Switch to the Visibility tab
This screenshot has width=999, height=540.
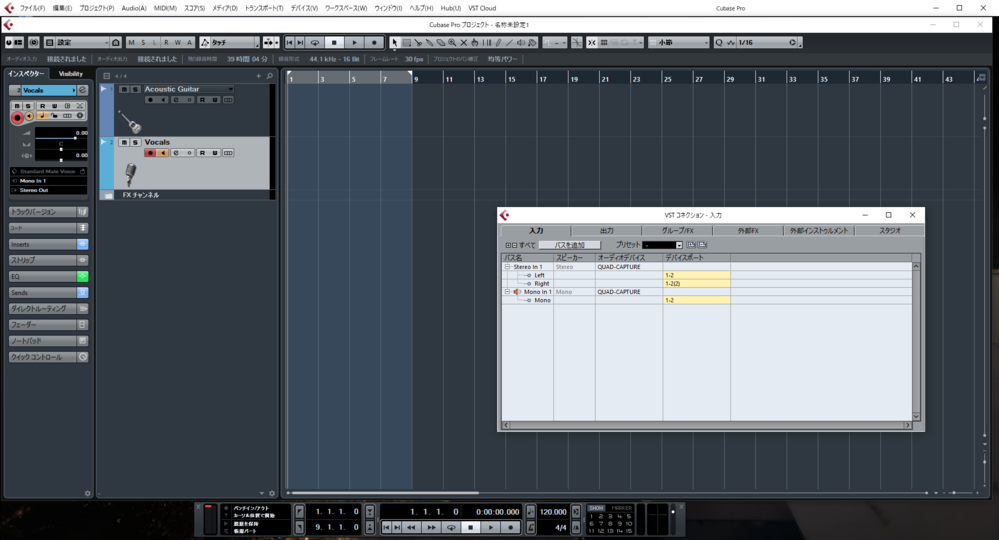[71, 74]
